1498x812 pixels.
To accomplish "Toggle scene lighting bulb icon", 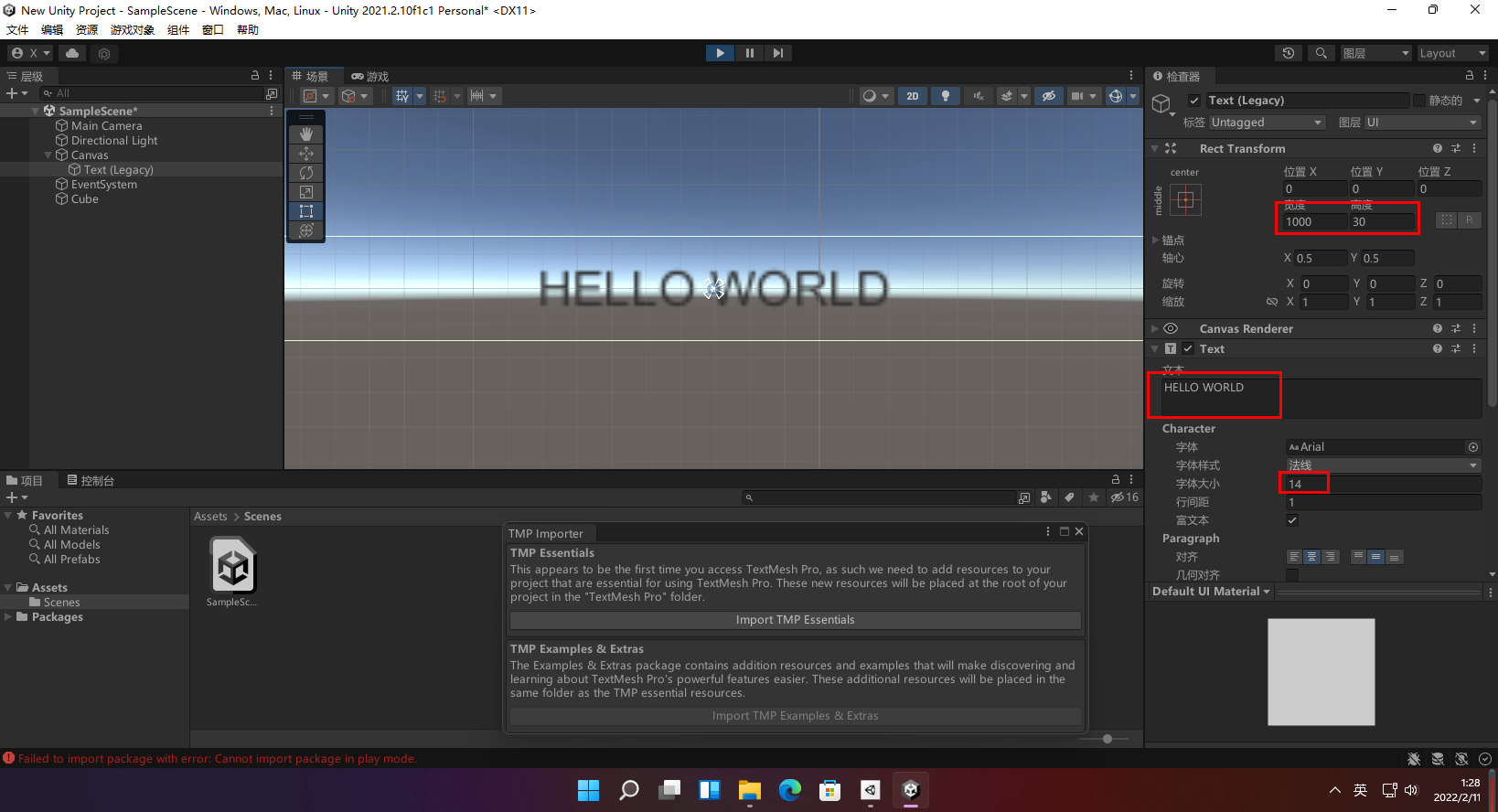I will click(x=946, y=96).
